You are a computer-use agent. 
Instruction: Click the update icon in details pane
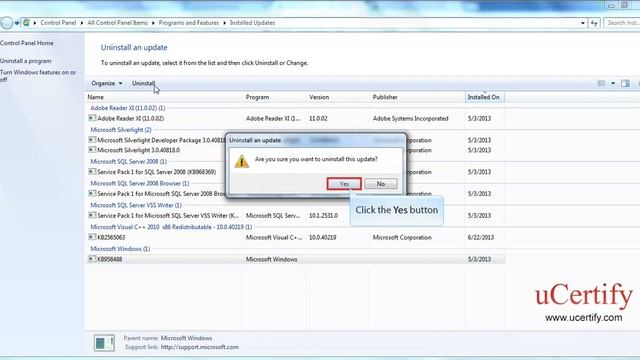(104, 343)
